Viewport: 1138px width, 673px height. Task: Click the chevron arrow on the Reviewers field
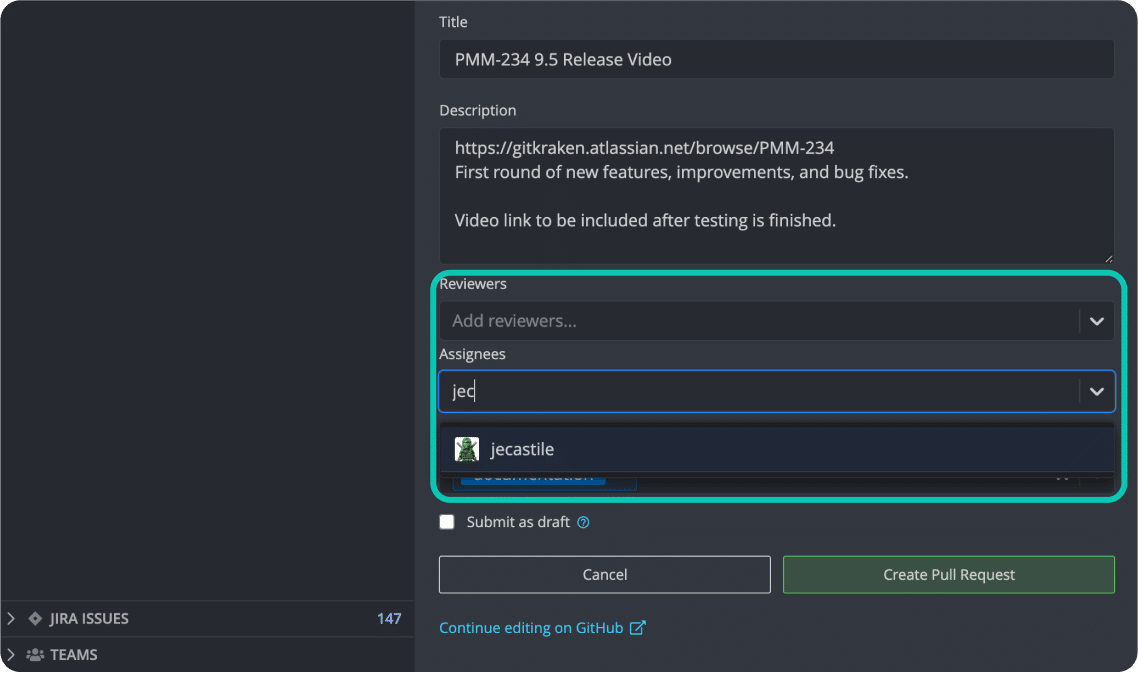(1096, 320)
